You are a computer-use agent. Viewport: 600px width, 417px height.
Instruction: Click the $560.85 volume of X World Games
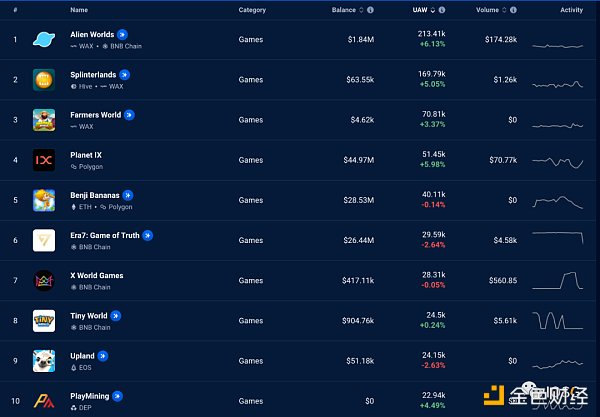[x=503, y=280]
